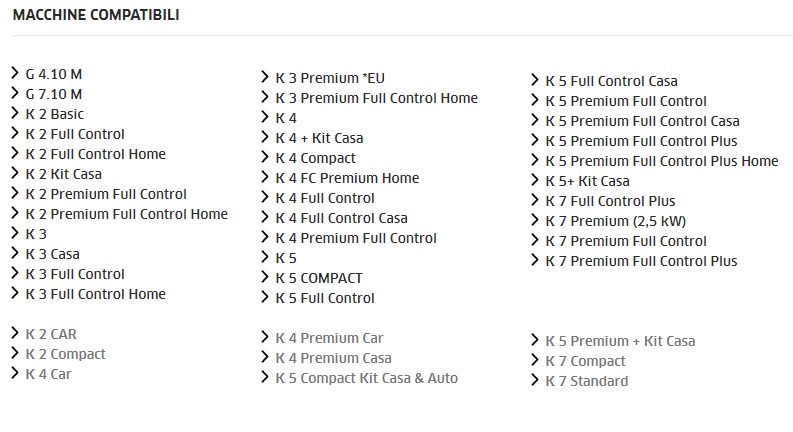Select K 5 Premium Full Control Plus Home
The height and width of the screenshot is (432, 793).
click(x=662, y=161)
